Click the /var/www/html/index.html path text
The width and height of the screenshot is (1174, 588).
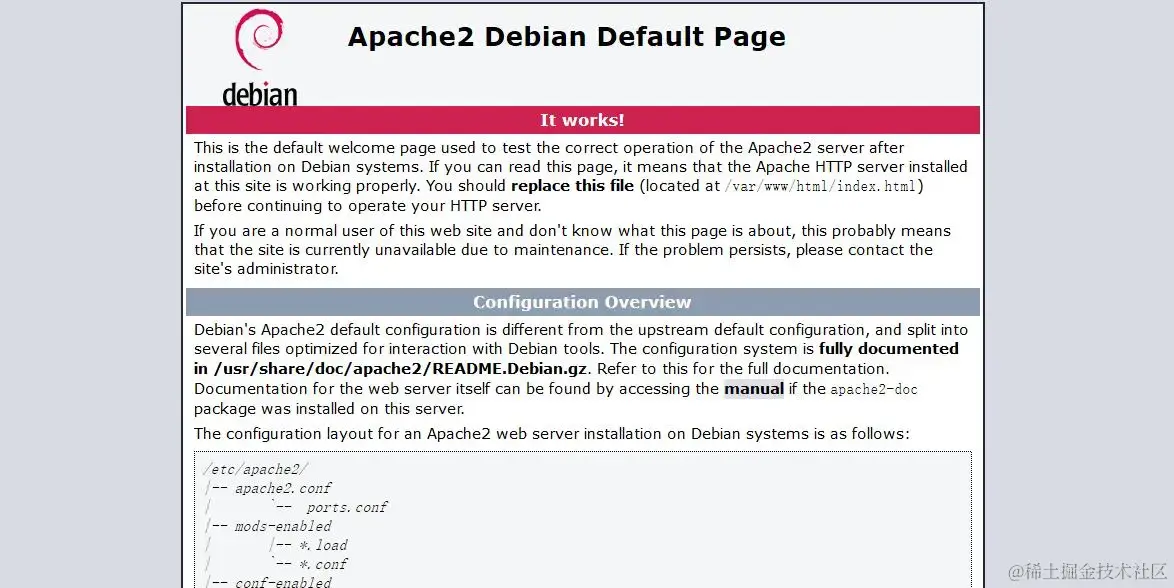pyautogui.click(x=821, y=186)
